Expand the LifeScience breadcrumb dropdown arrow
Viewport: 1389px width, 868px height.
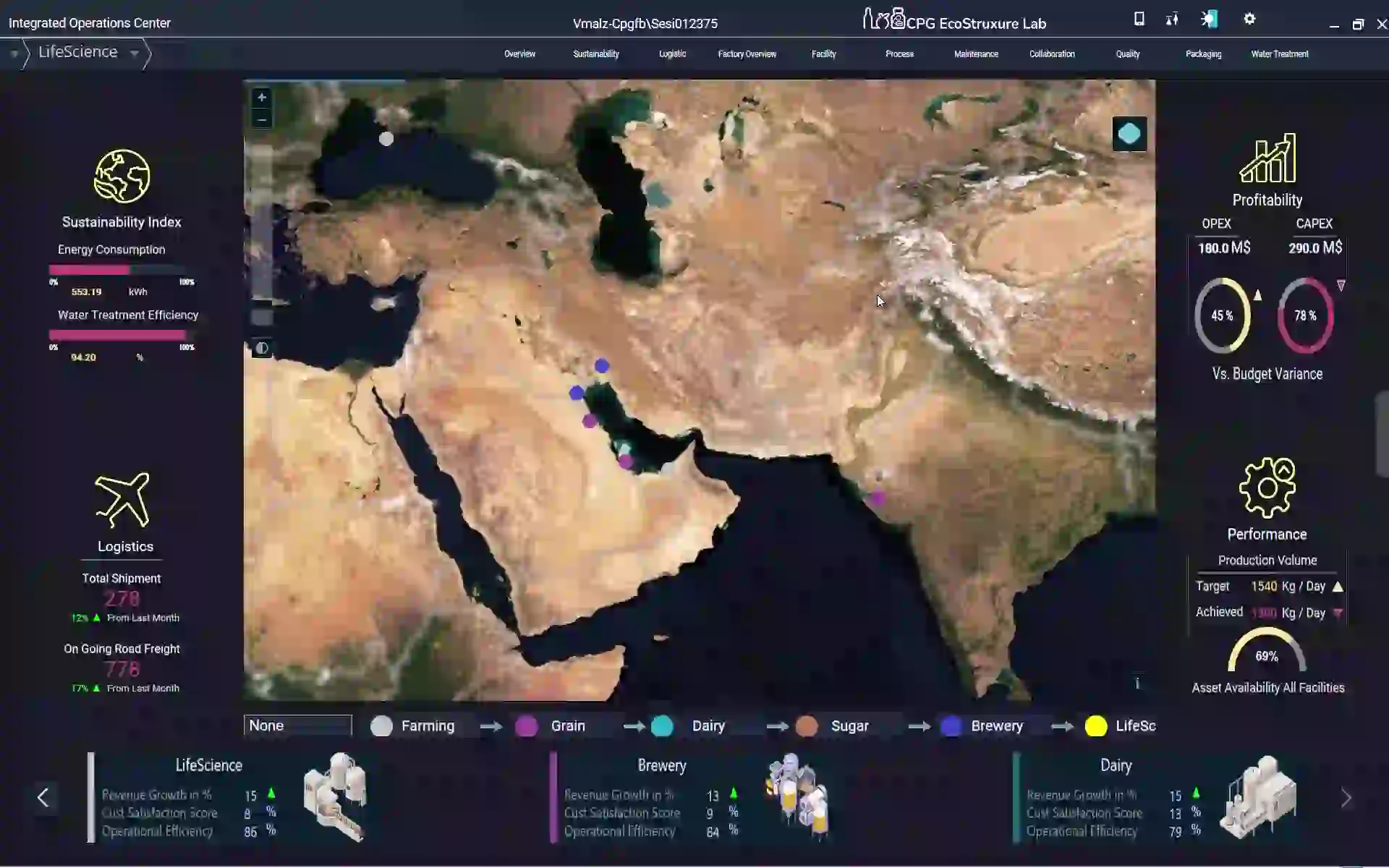(134, 53)
